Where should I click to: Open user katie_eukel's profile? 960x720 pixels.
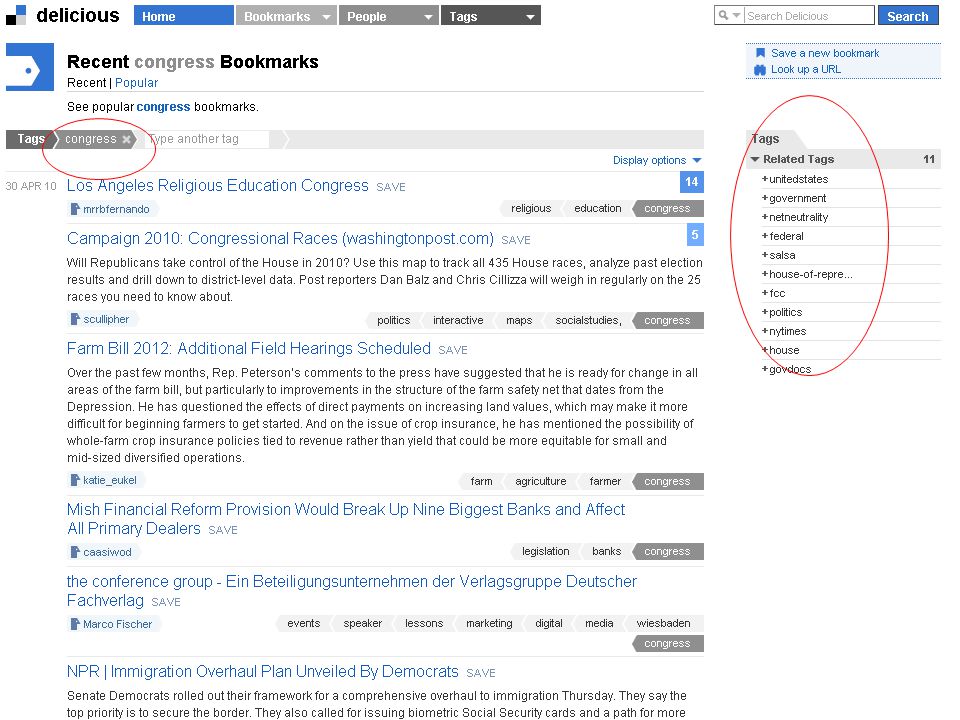coord(110,481)
